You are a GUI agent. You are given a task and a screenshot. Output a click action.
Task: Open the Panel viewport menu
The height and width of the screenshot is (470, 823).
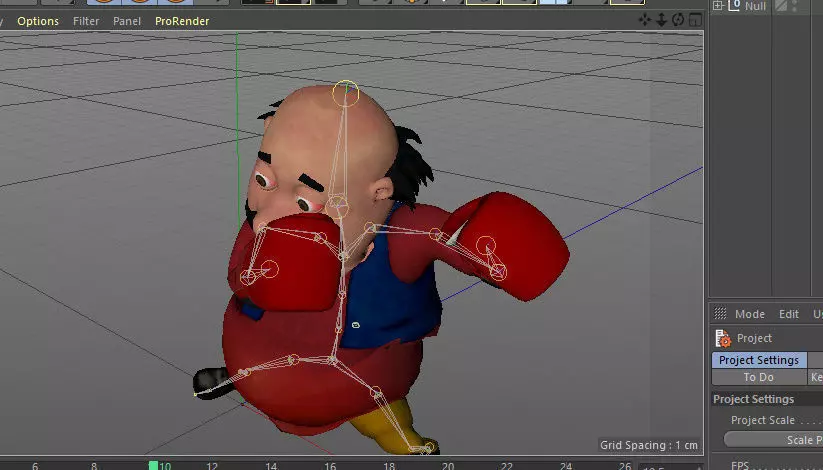click(126, 21)
